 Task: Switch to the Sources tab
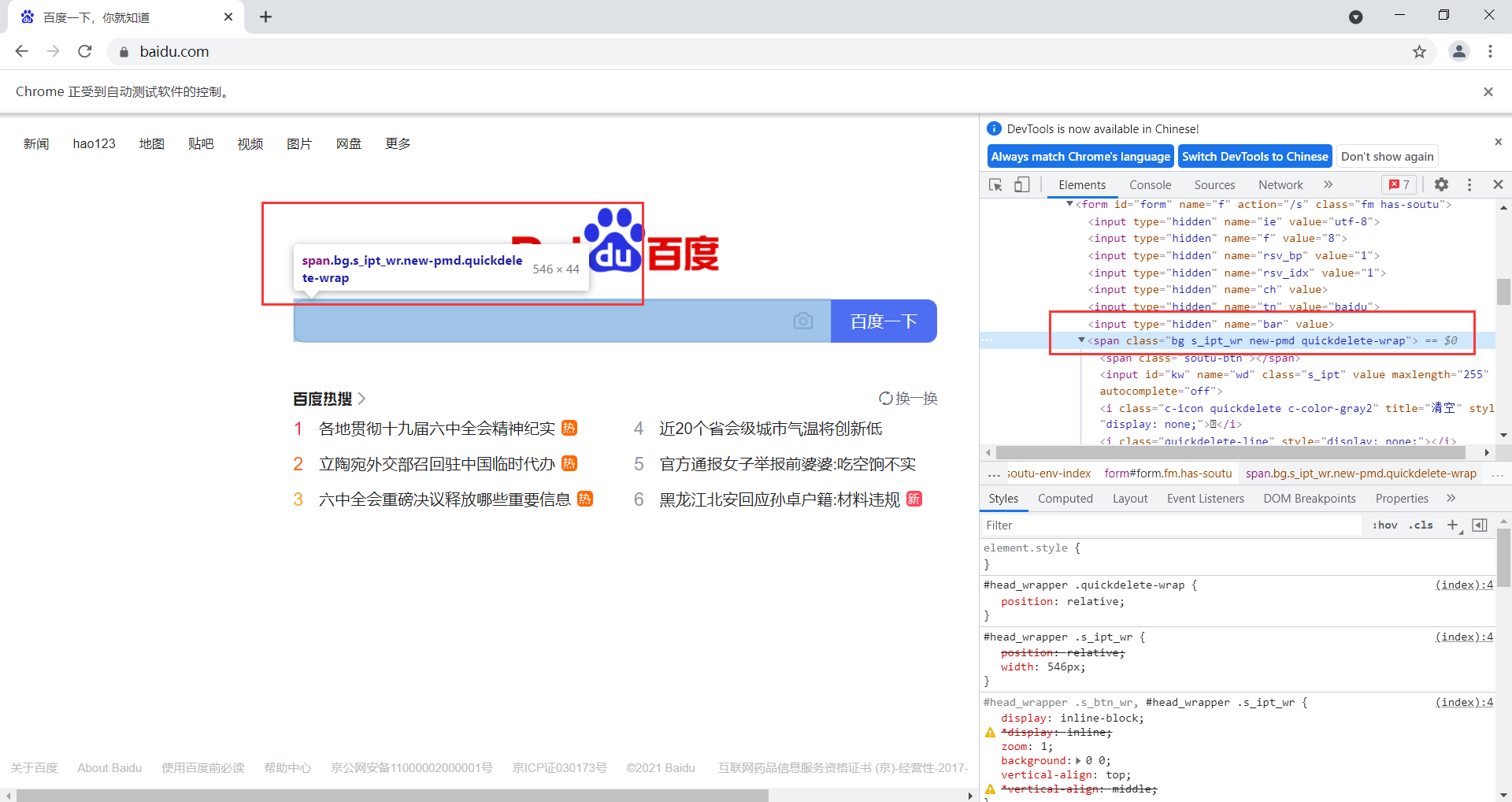pyautogui.click(x=1214, y=184)
